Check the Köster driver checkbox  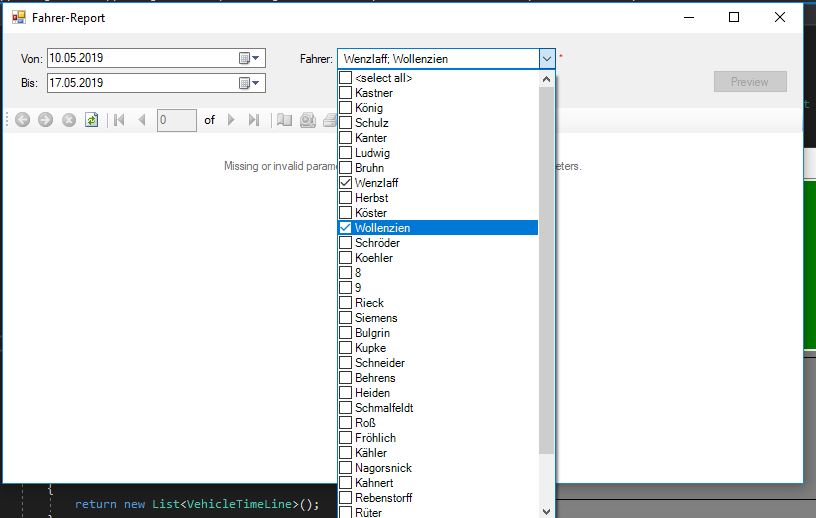click(346, 213)
